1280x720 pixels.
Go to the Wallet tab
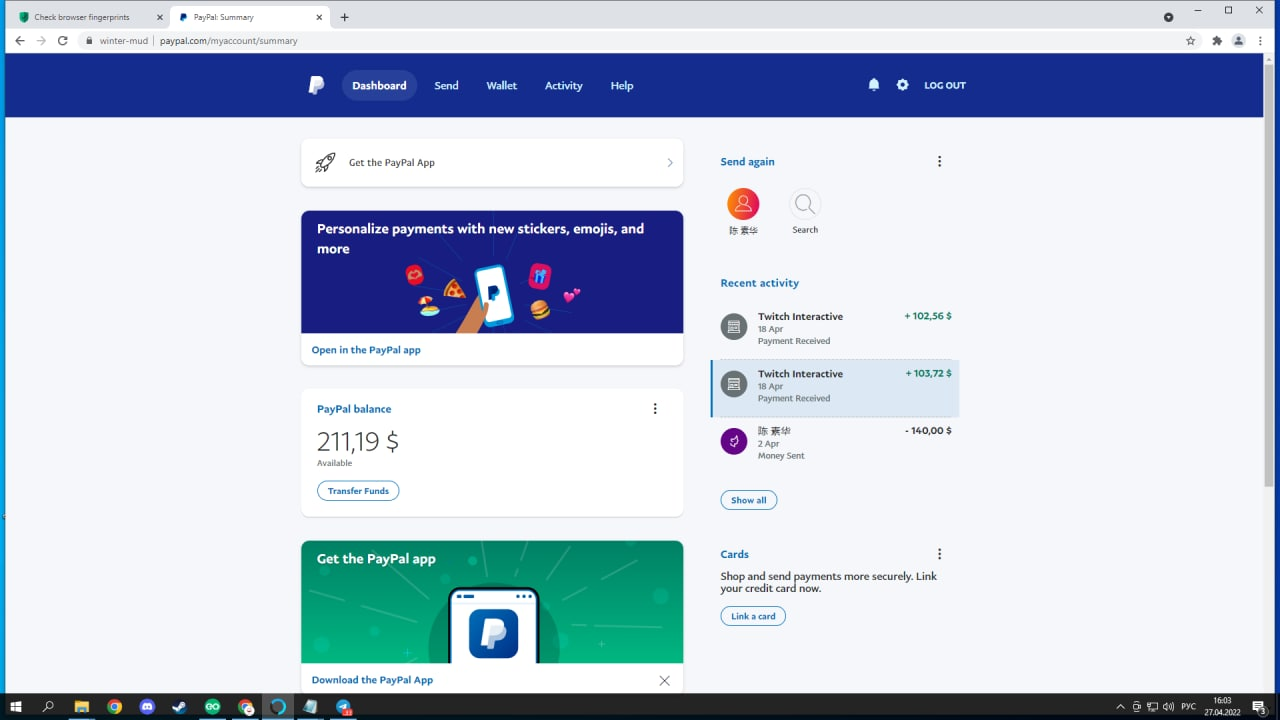(x=501, y=86)
